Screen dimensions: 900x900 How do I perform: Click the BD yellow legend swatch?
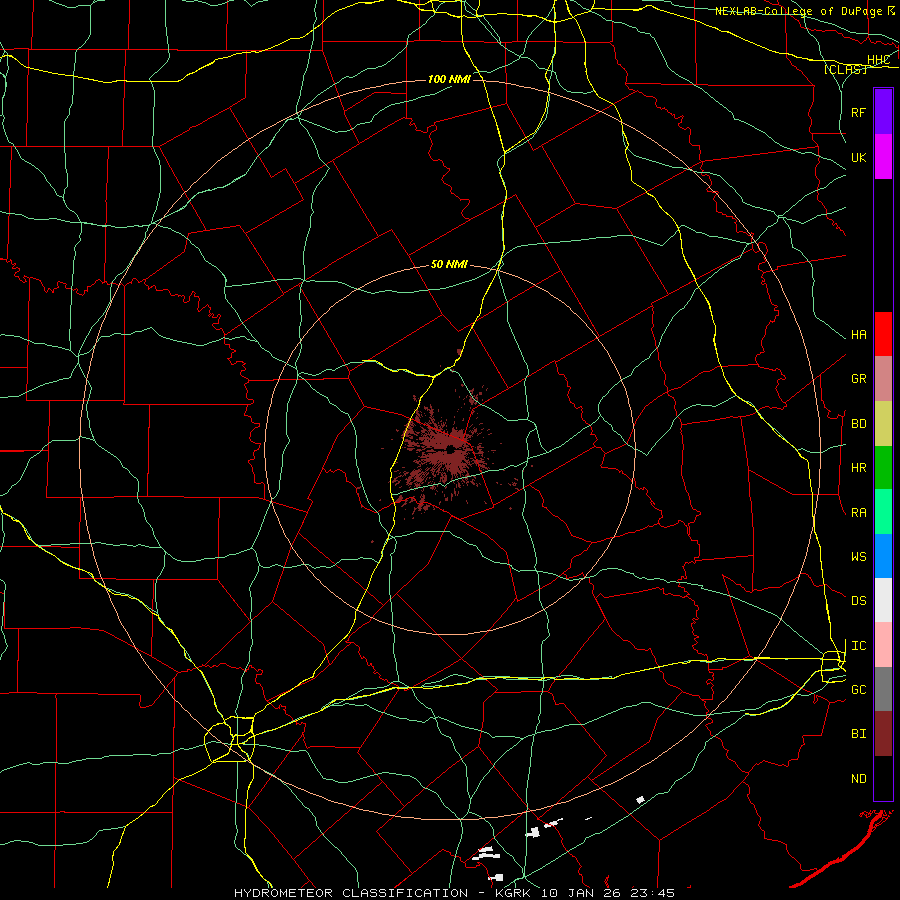[x=883, y=423]
